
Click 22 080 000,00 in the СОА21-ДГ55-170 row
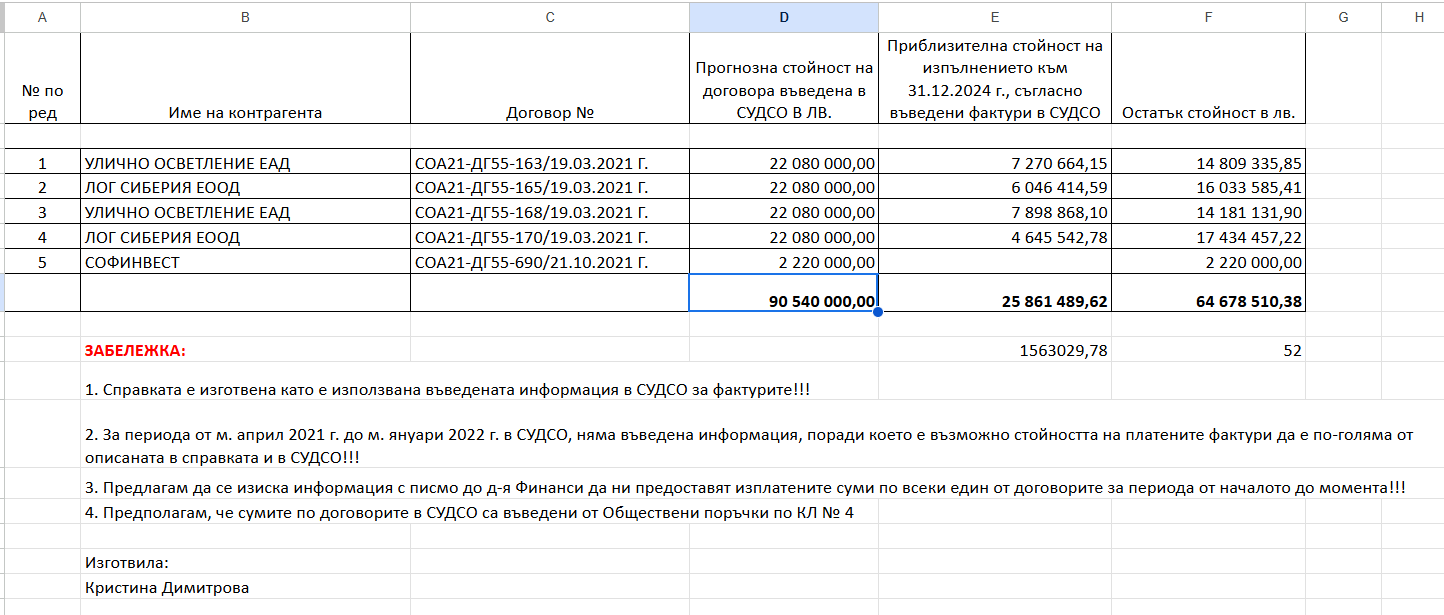[784, 238]
